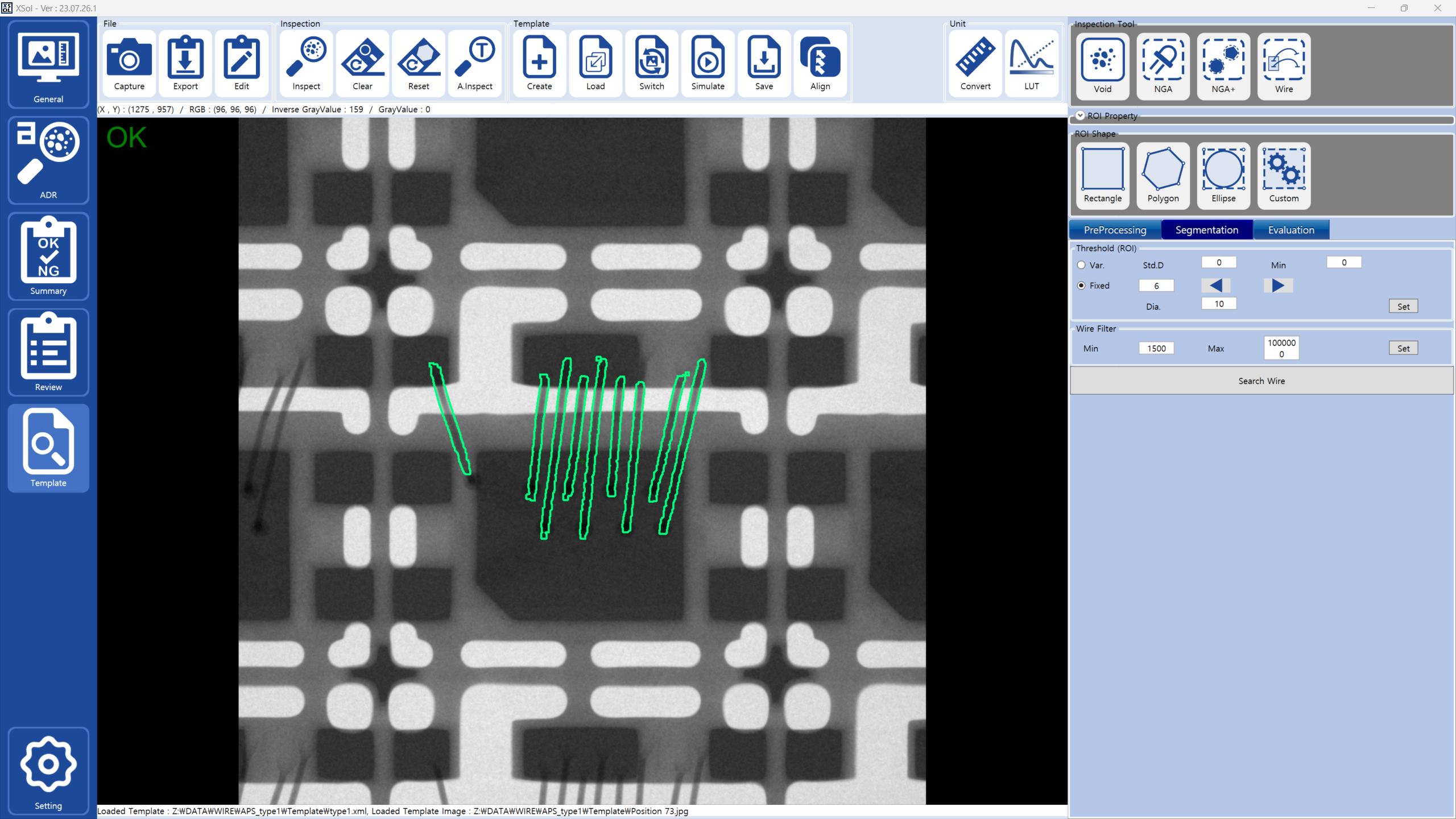Collapse the ROI Property section
1456x819 pixels.
tap(1080, 115)
